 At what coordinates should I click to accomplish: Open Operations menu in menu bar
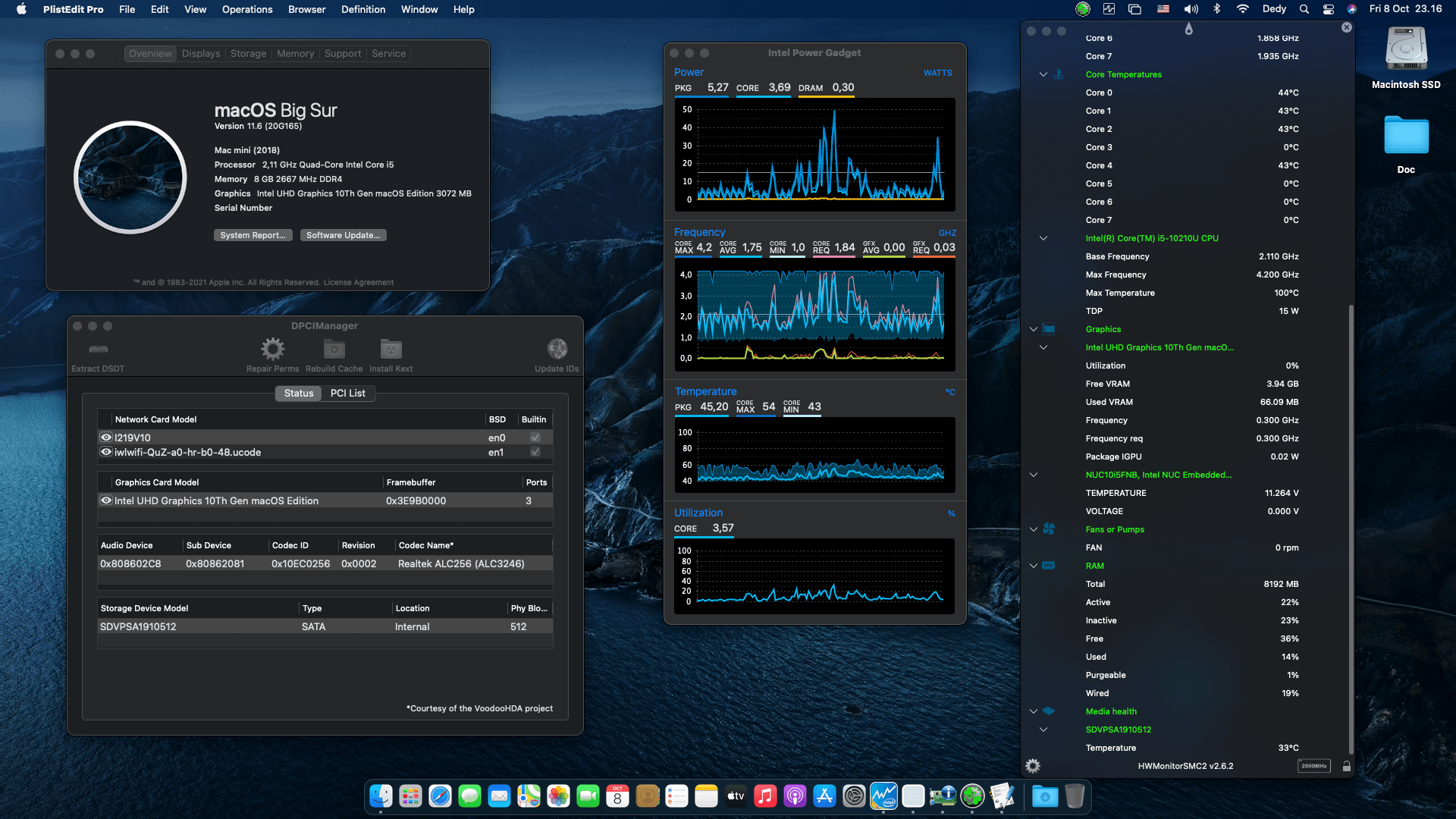pyautogui.click(x=247, y=9)
